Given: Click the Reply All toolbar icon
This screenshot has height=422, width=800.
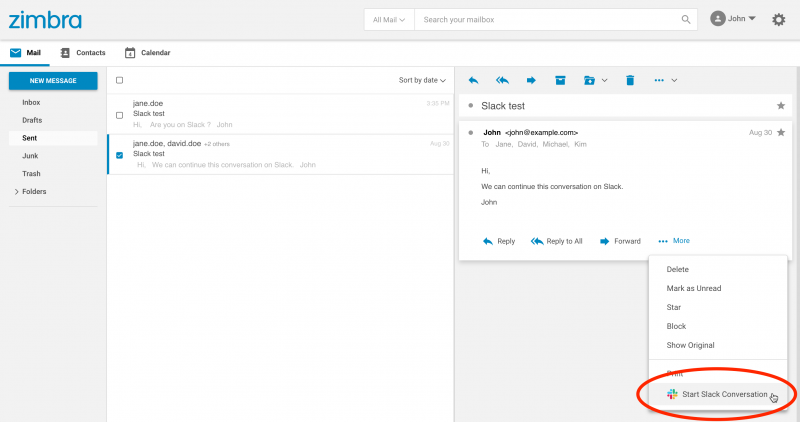Looking at the screenshot, I should (503, 80).
